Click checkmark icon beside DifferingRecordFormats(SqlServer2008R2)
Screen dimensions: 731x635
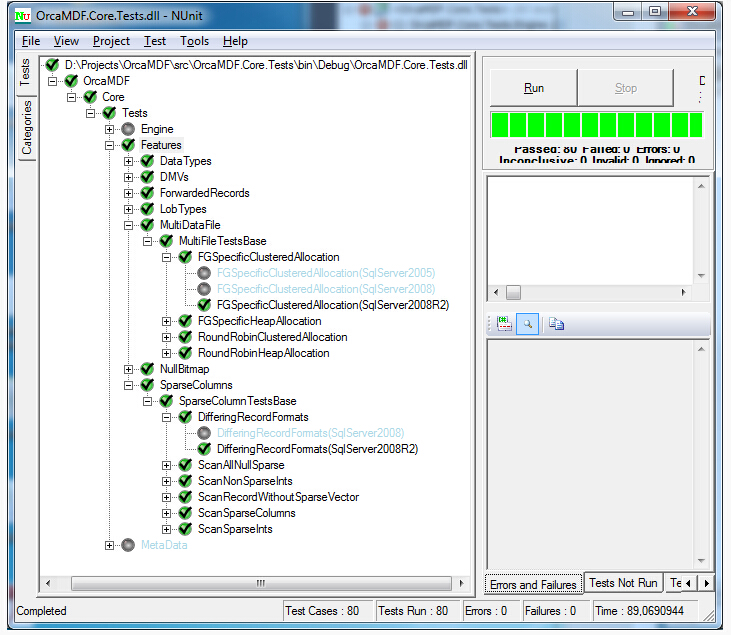204,449
